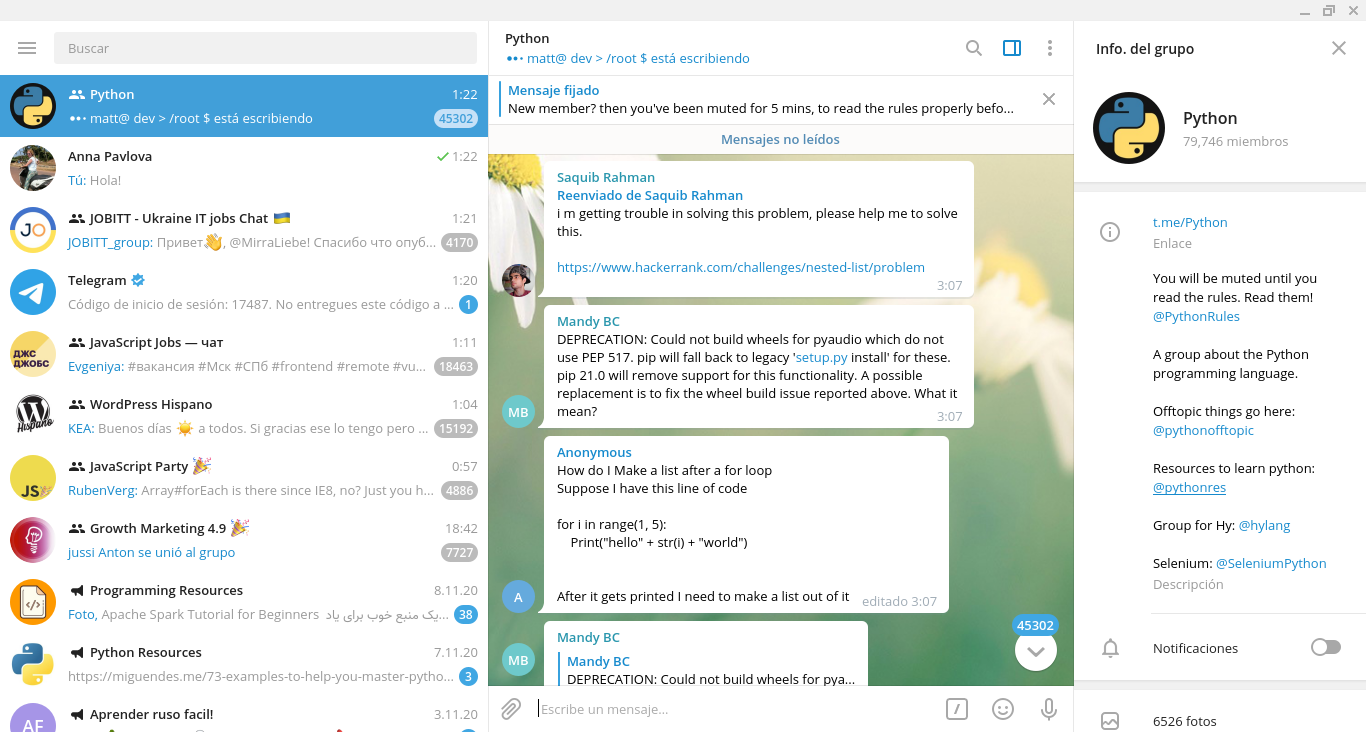This screenshot has width=1366, height=732.
Task: Open the @PythonRules mention
Action: pyautogui.click(x=1196, y=316)
